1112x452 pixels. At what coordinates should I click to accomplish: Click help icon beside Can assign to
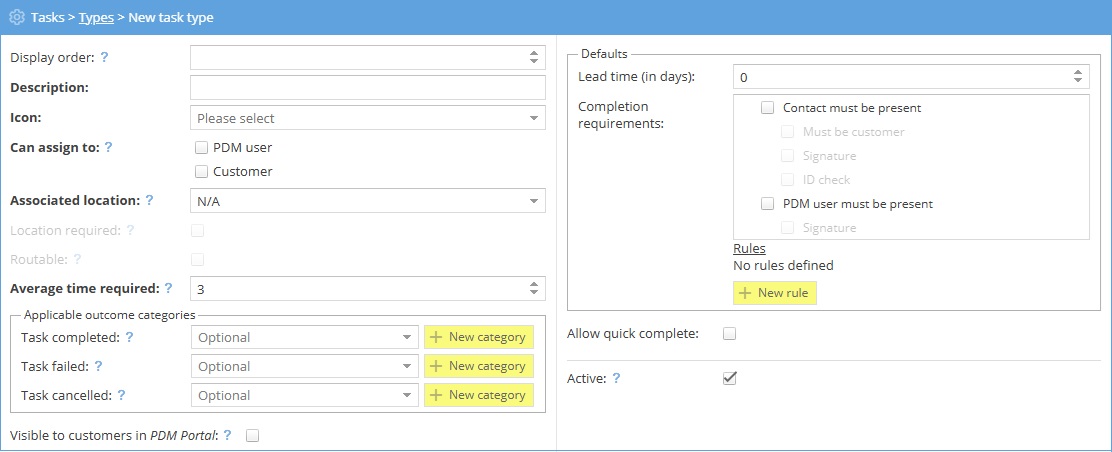tap(108, 147)
